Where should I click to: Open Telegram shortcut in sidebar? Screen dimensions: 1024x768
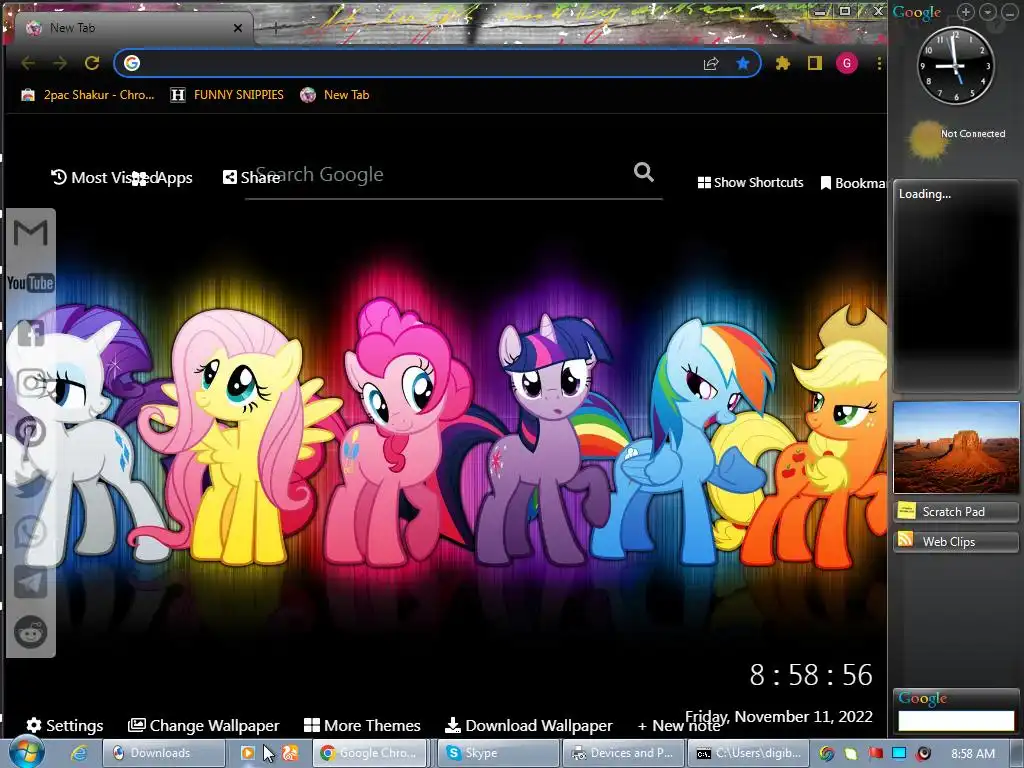(x=31, y=582)
